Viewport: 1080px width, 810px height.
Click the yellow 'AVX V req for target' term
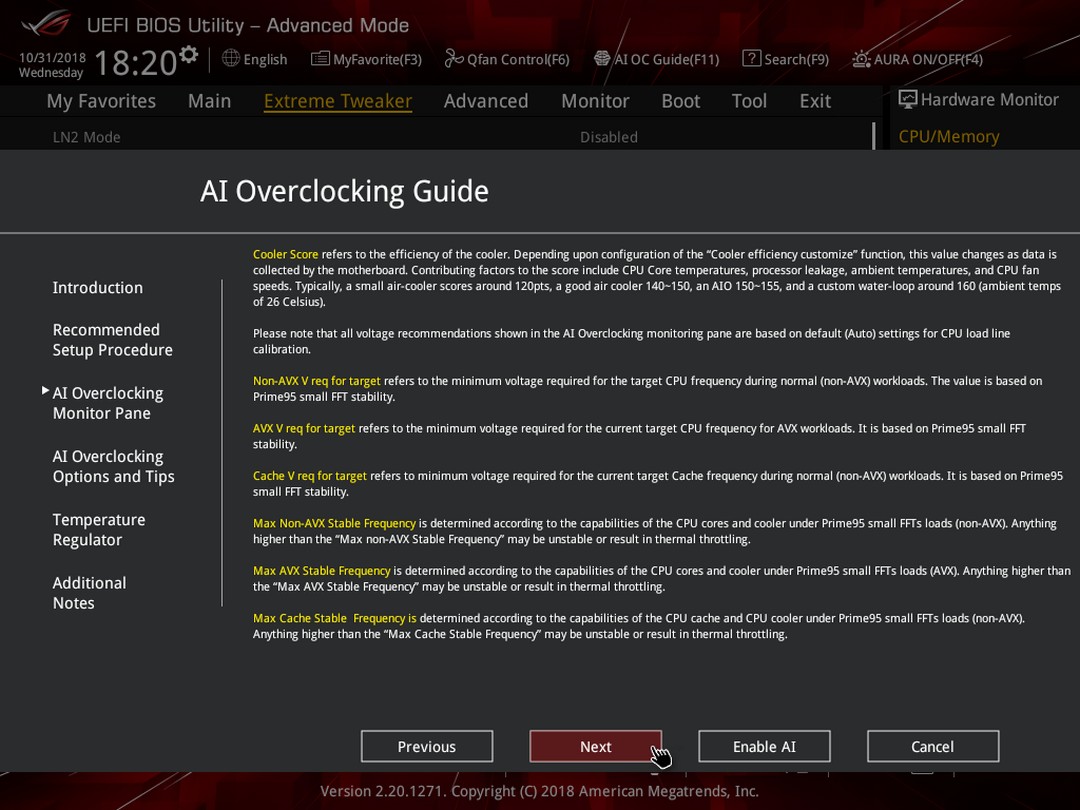coord(304,428)
